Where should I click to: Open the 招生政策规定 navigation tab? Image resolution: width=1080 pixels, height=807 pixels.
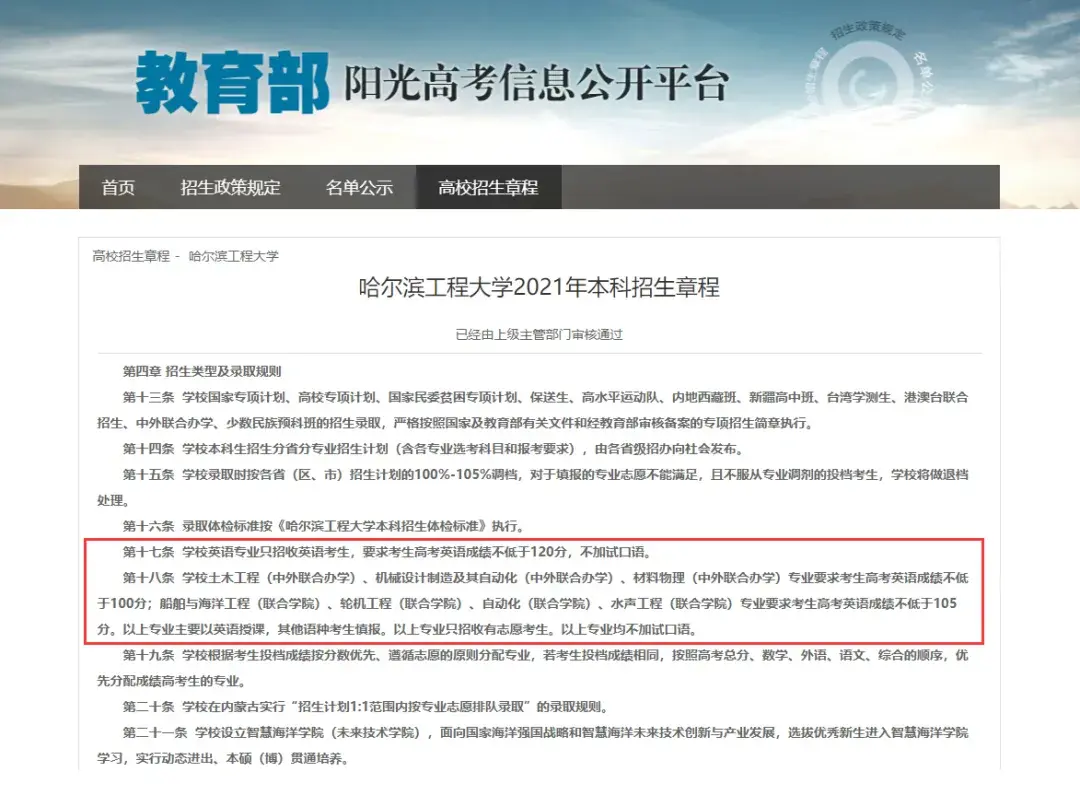coord(230,187)
